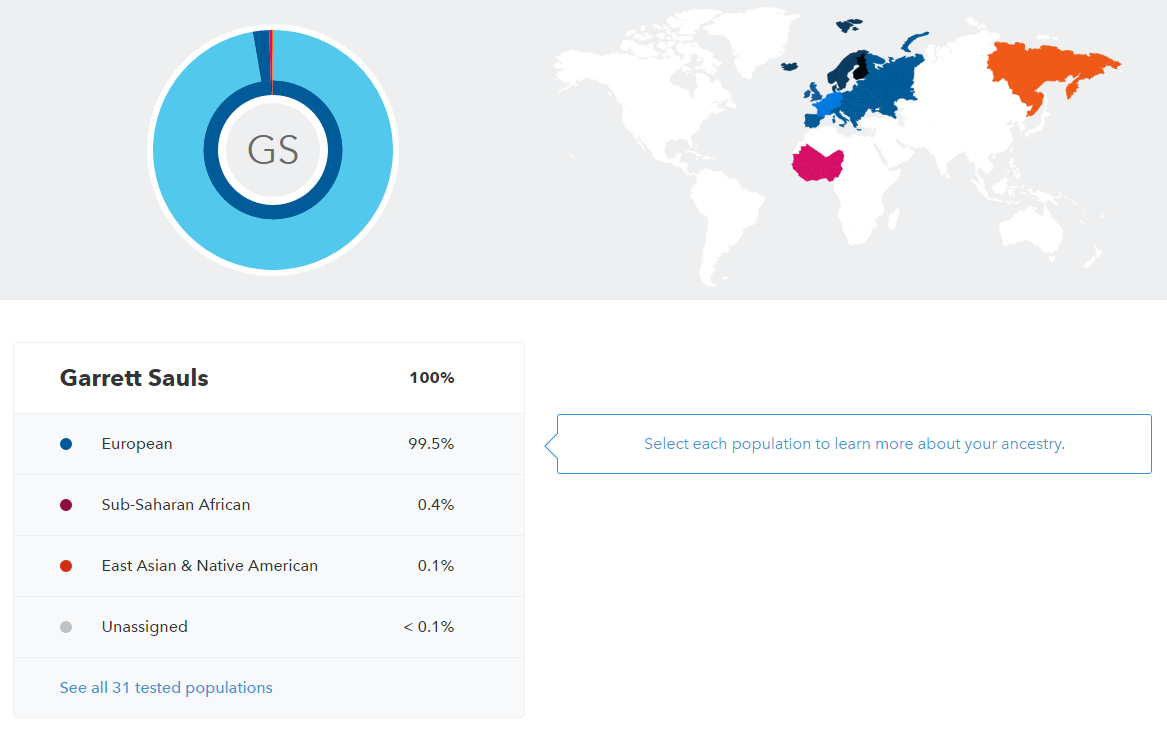The width and height of the screenshot is (1167, 732).
Task: Click the GS initials avatar in the chart
Action: pos(272,150)
